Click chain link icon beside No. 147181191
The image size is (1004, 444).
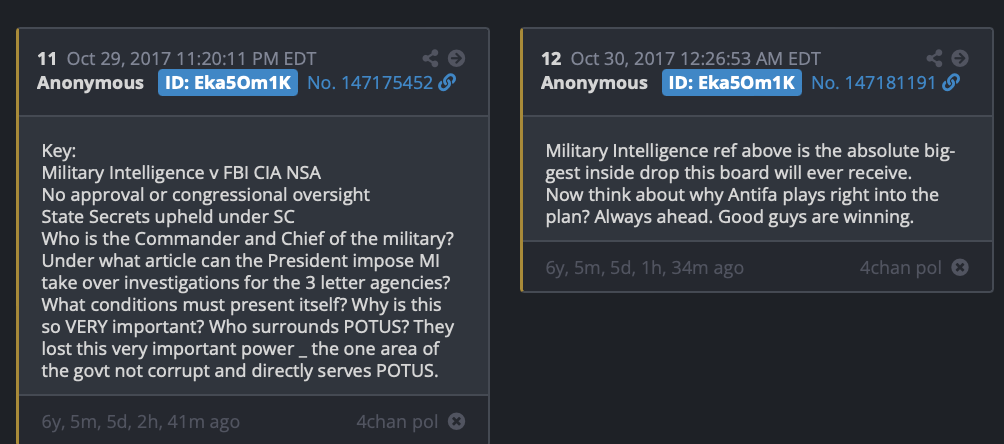point(951,82)
